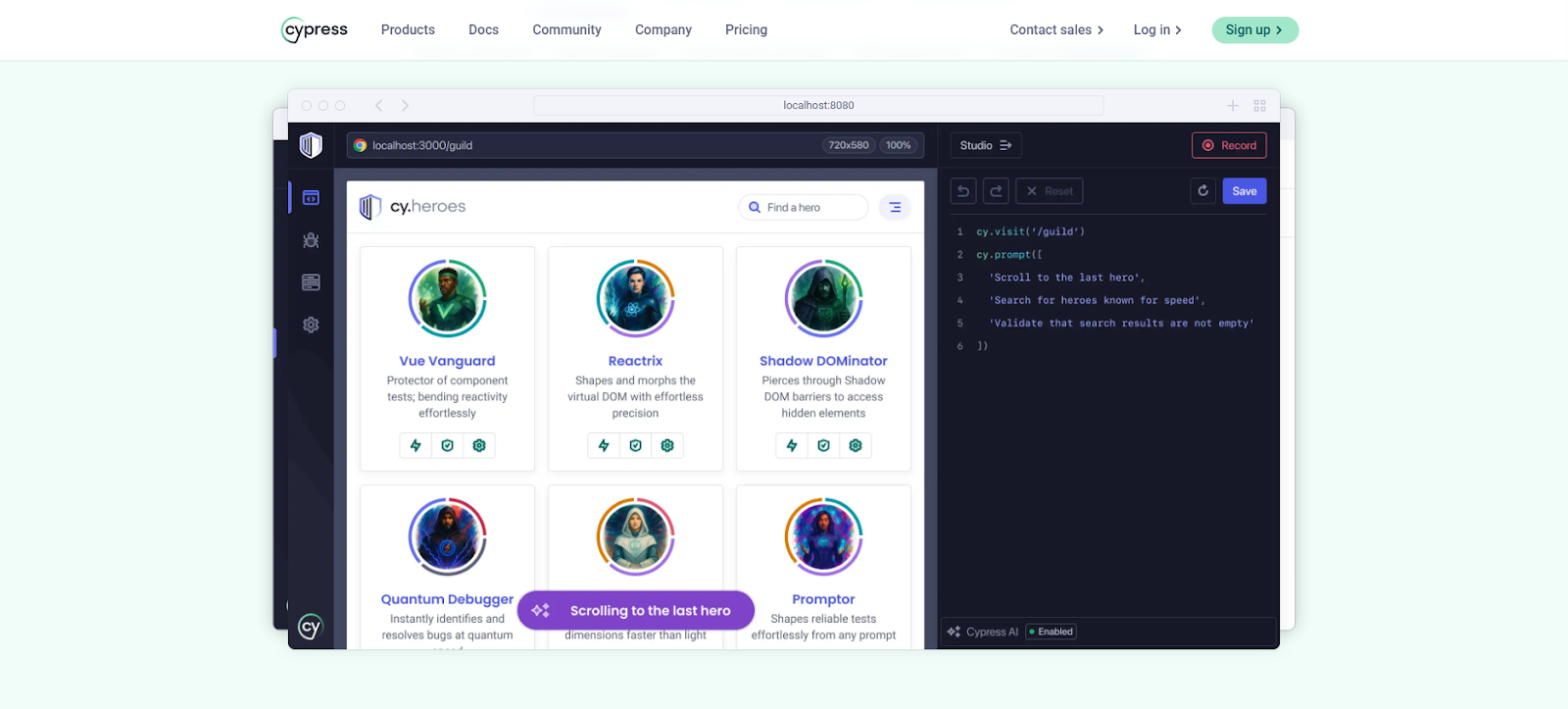The image size is (1568, 709).
Task: Reset the Studio commands
Action: (x=1049, y=191)
